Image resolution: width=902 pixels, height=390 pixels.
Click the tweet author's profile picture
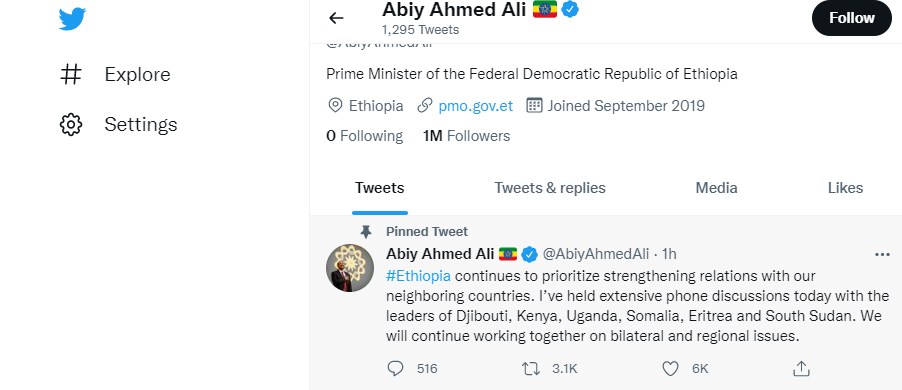point(350,268)
